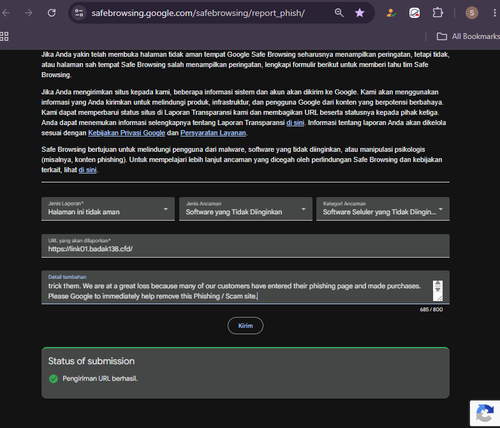Open the Laporan Transparansi 'di sini' link
The image size is (500, 428).
(x=295, y=123)
